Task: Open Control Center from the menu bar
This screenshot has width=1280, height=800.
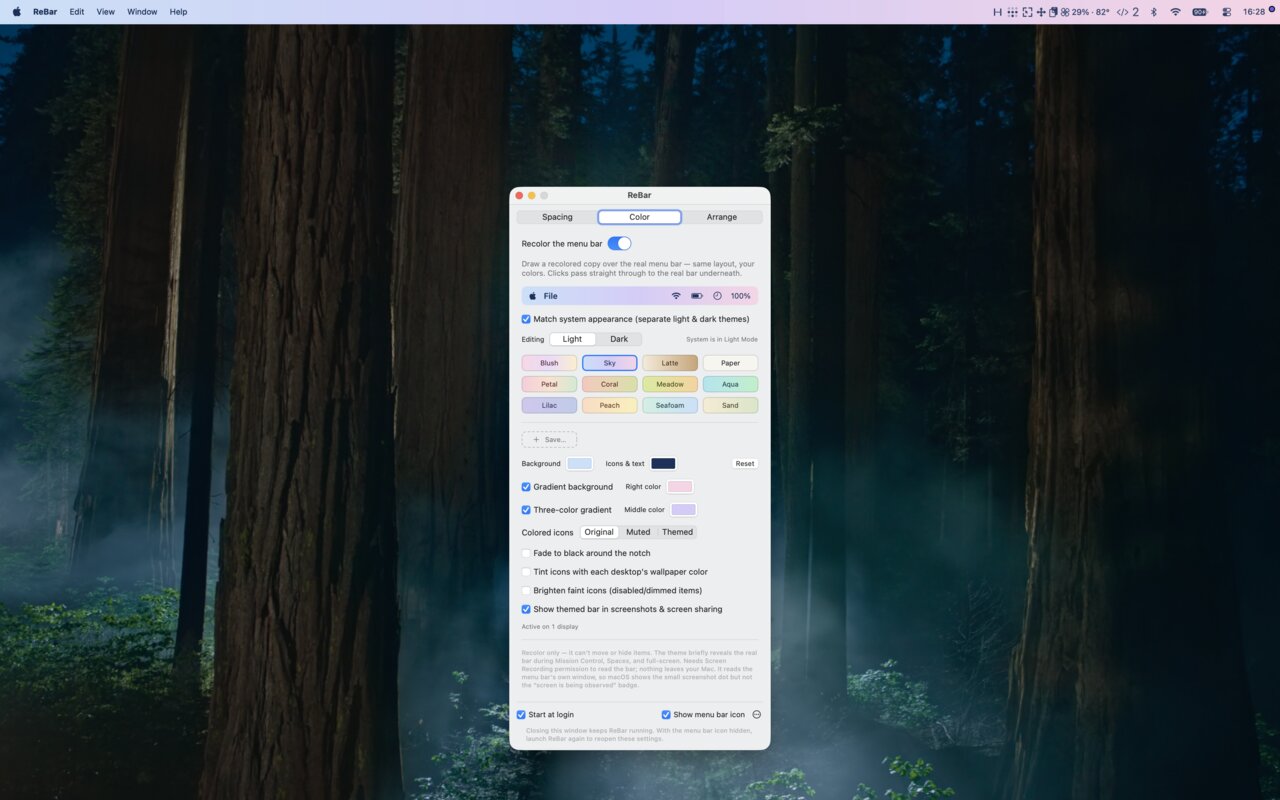Action: tap(1227, 12)
